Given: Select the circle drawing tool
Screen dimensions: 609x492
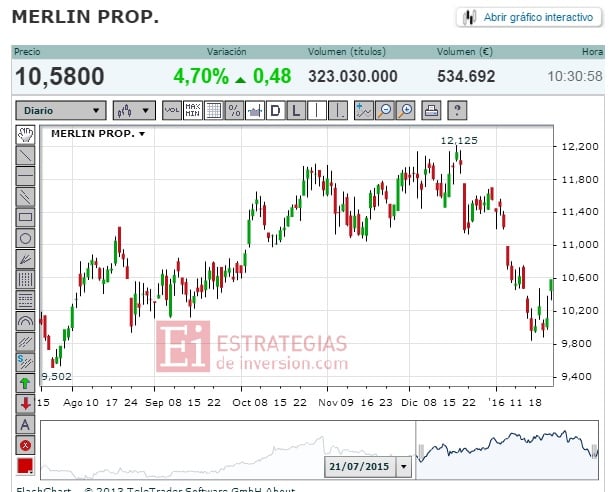Looking at the screenshot, I should tap(25, 238).
